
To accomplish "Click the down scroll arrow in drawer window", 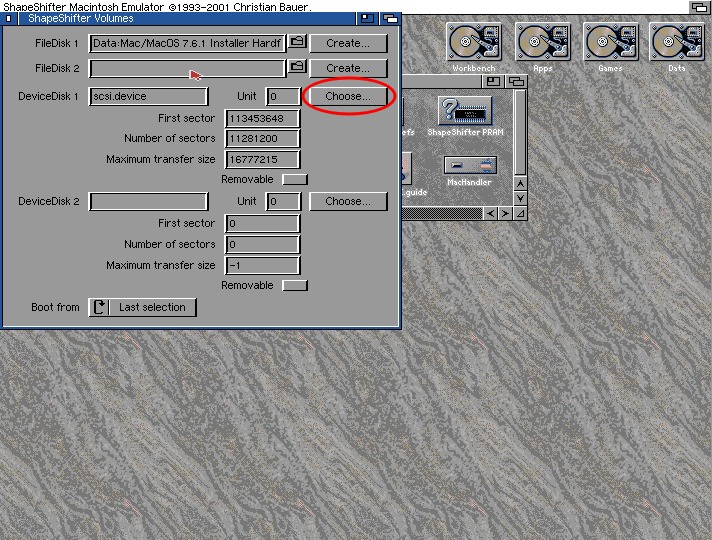I will [520, 198].
